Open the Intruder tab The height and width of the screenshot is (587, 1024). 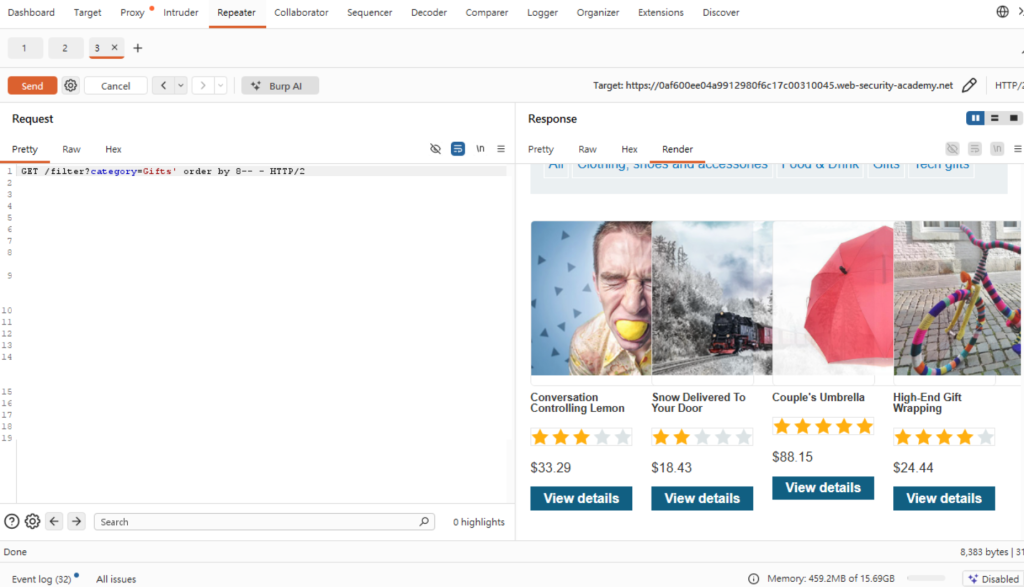[x=181, y=12]
